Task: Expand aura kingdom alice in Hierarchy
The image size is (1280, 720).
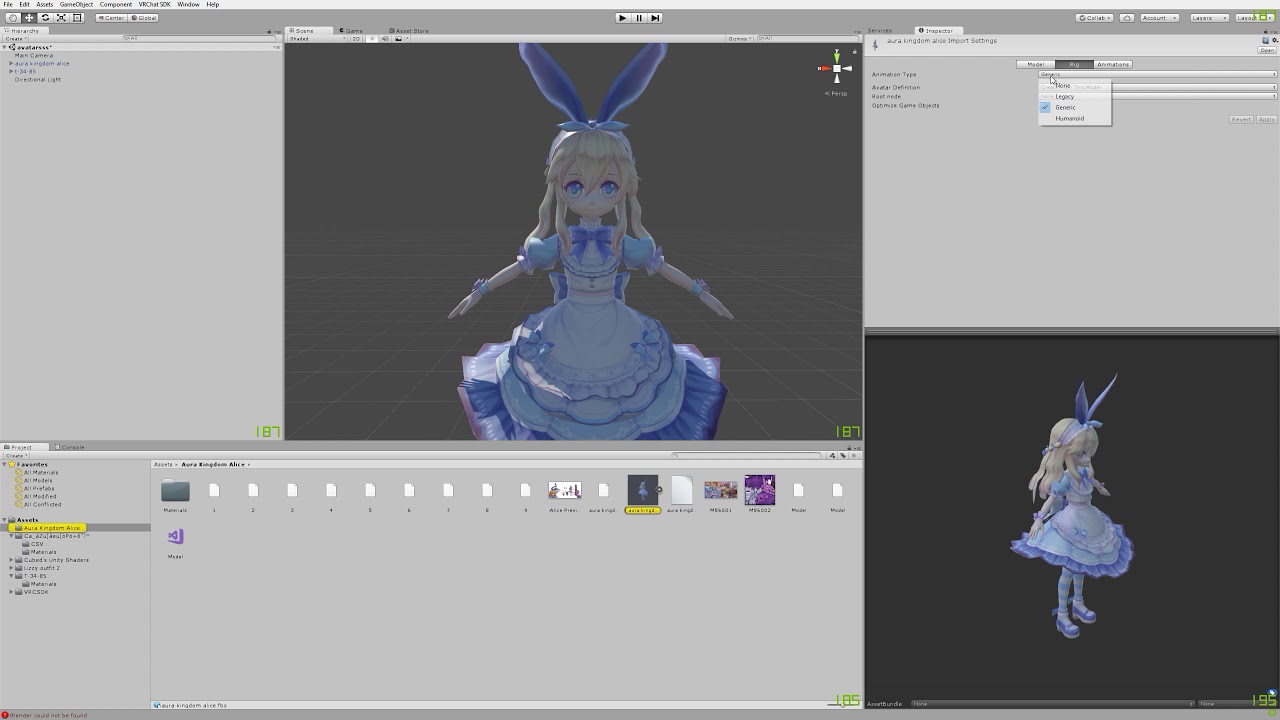Action: [11, 64]
